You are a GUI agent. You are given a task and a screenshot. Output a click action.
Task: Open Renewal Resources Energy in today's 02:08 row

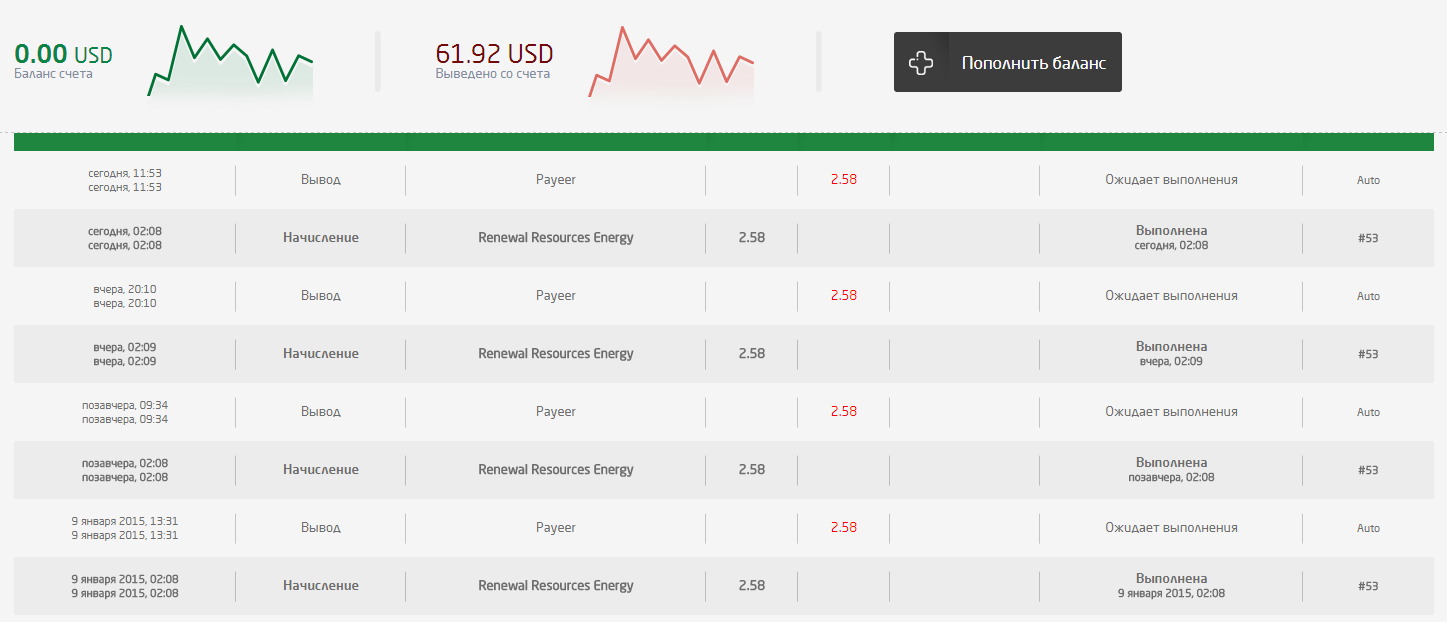pos(555,238)
